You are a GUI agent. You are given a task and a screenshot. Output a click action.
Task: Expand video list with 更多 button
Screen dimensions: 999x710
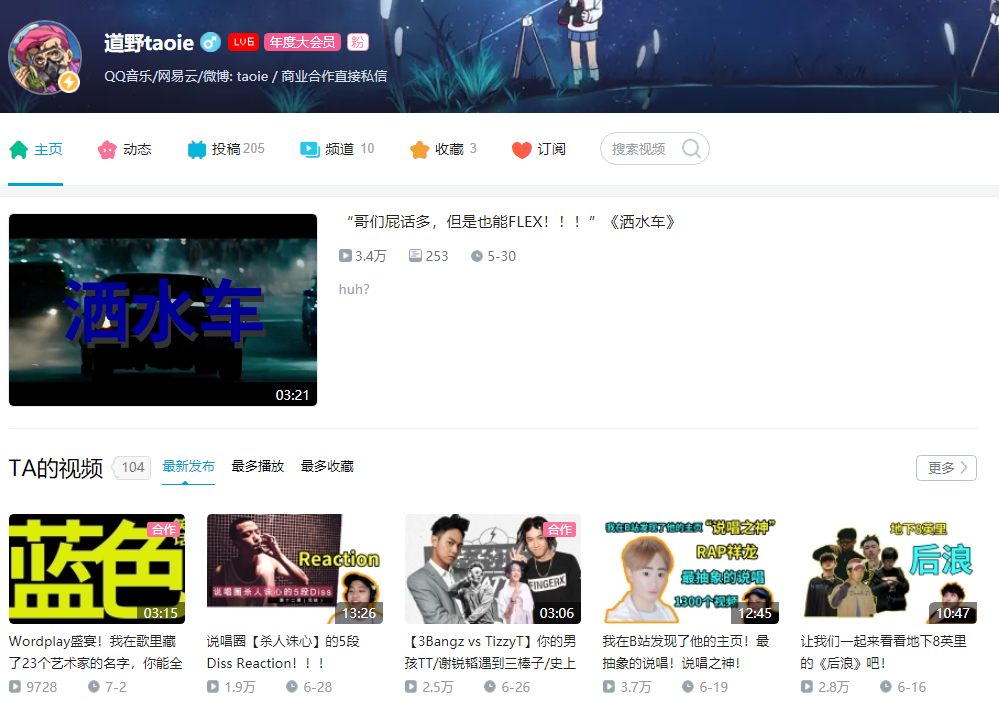point(946,468)
